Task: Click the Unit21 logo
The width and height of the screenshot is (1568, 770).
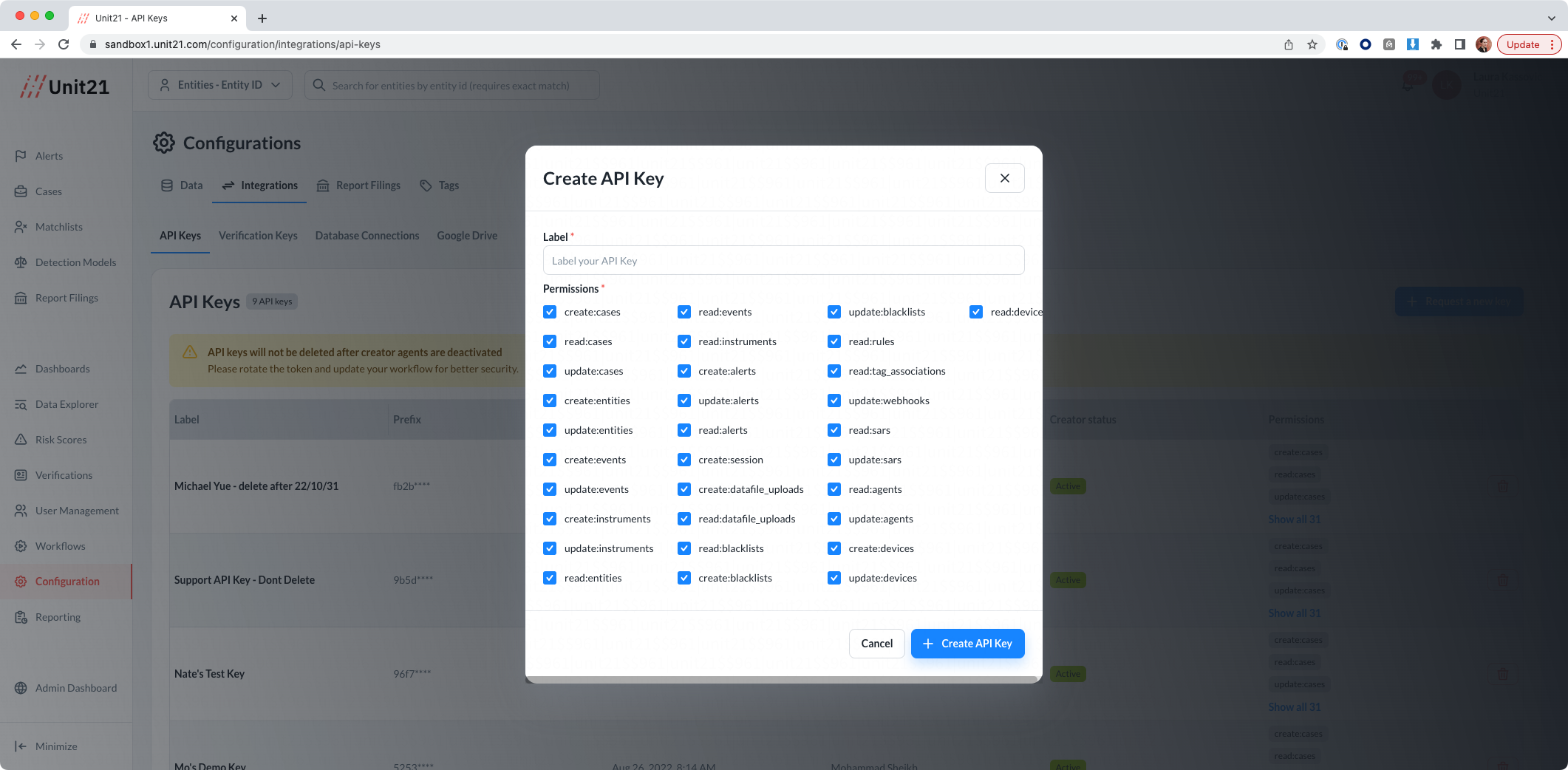Action: [64, 86]
